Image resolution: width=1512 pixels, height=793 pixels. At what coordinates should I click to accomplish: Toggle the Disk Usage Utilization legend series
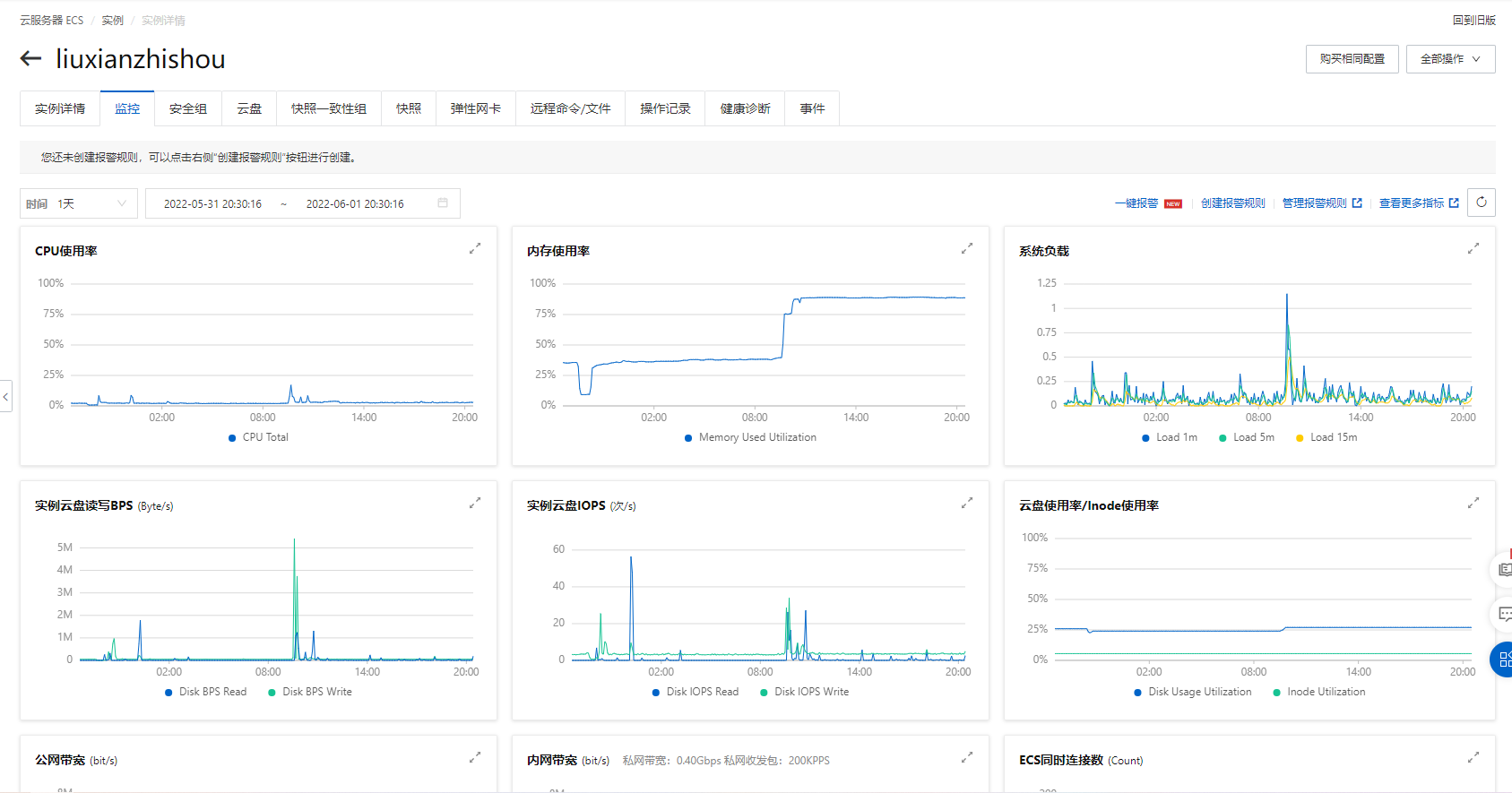pyautogui.click(x=1193, y=692)
